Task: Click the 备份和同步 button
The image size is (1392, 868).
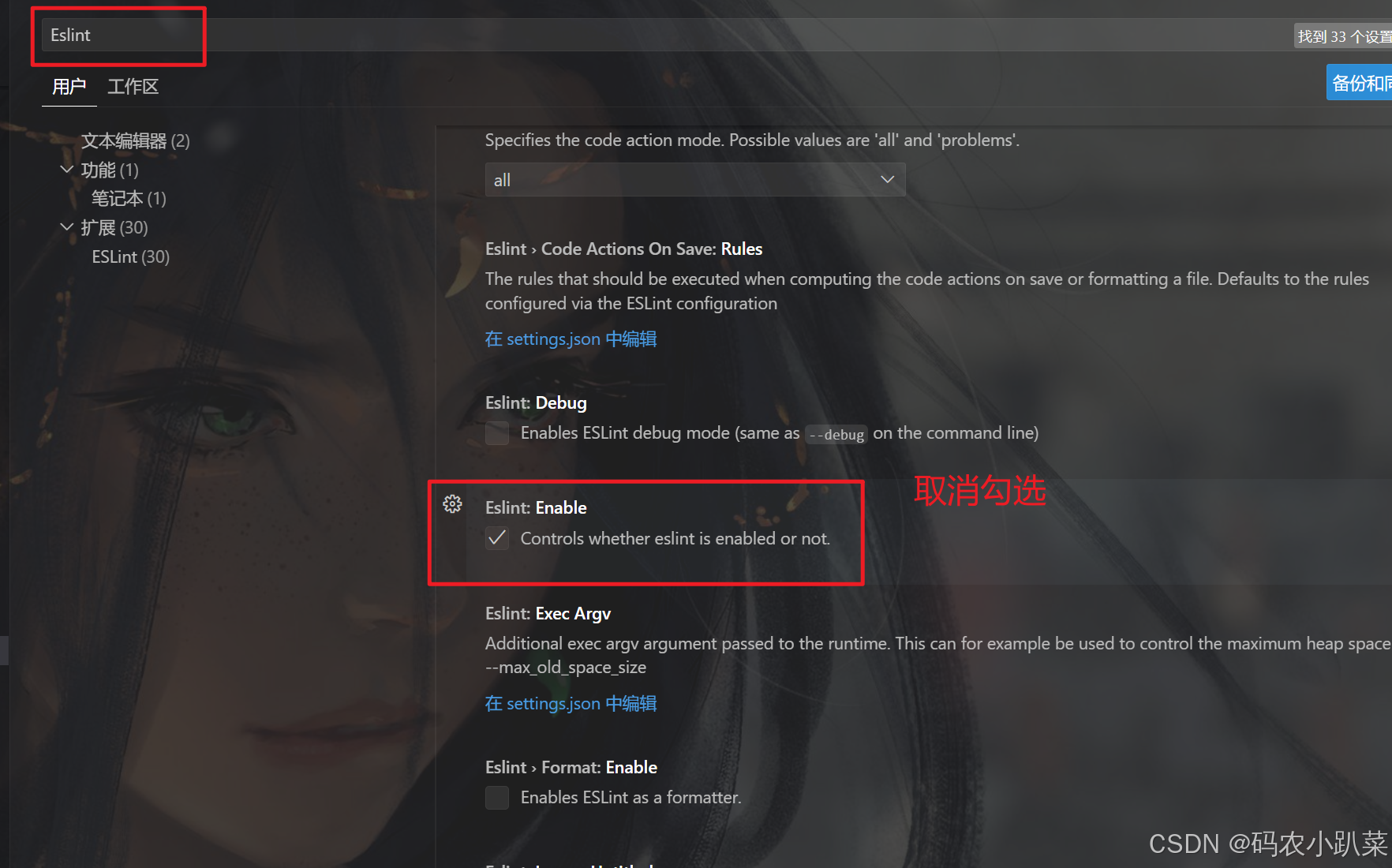Action: point(1359,82)
